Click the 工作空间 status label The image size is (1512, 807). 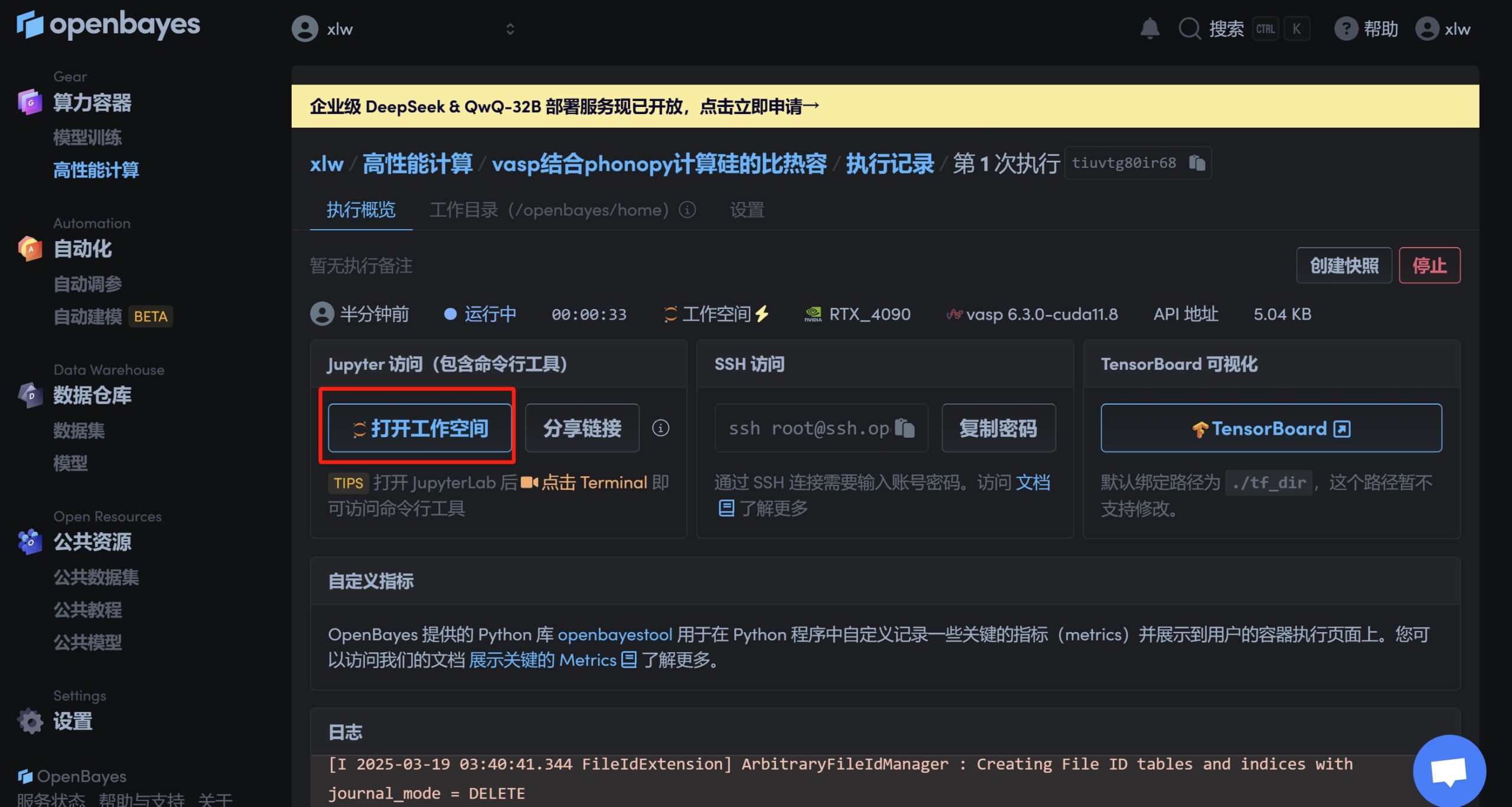716,314
